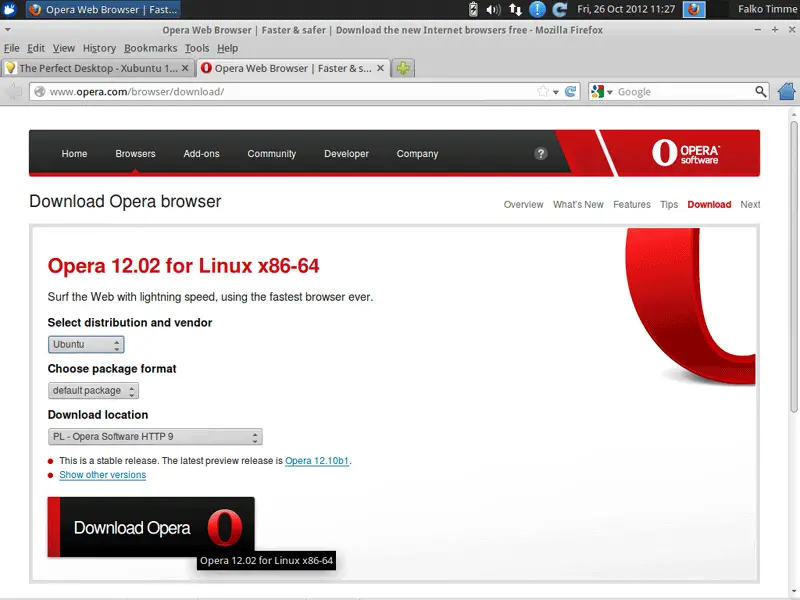The image size is (800, 600).
Task: Click the Firefox back arrow button
Action: click(14, 92)
